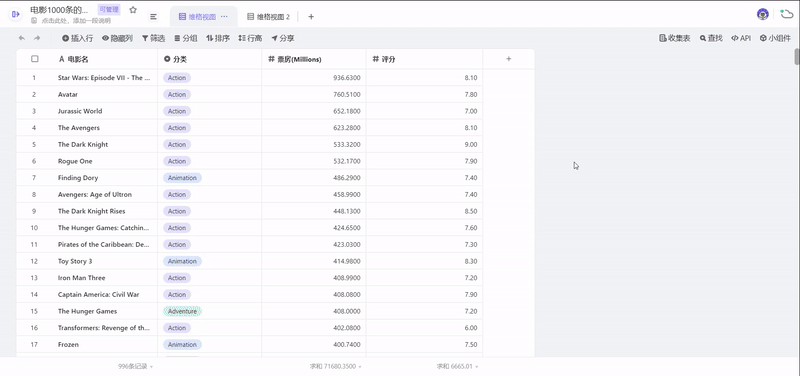The image size is (800, 376).
Task: Select the Frozen name cell
Action: pos(105,344)
